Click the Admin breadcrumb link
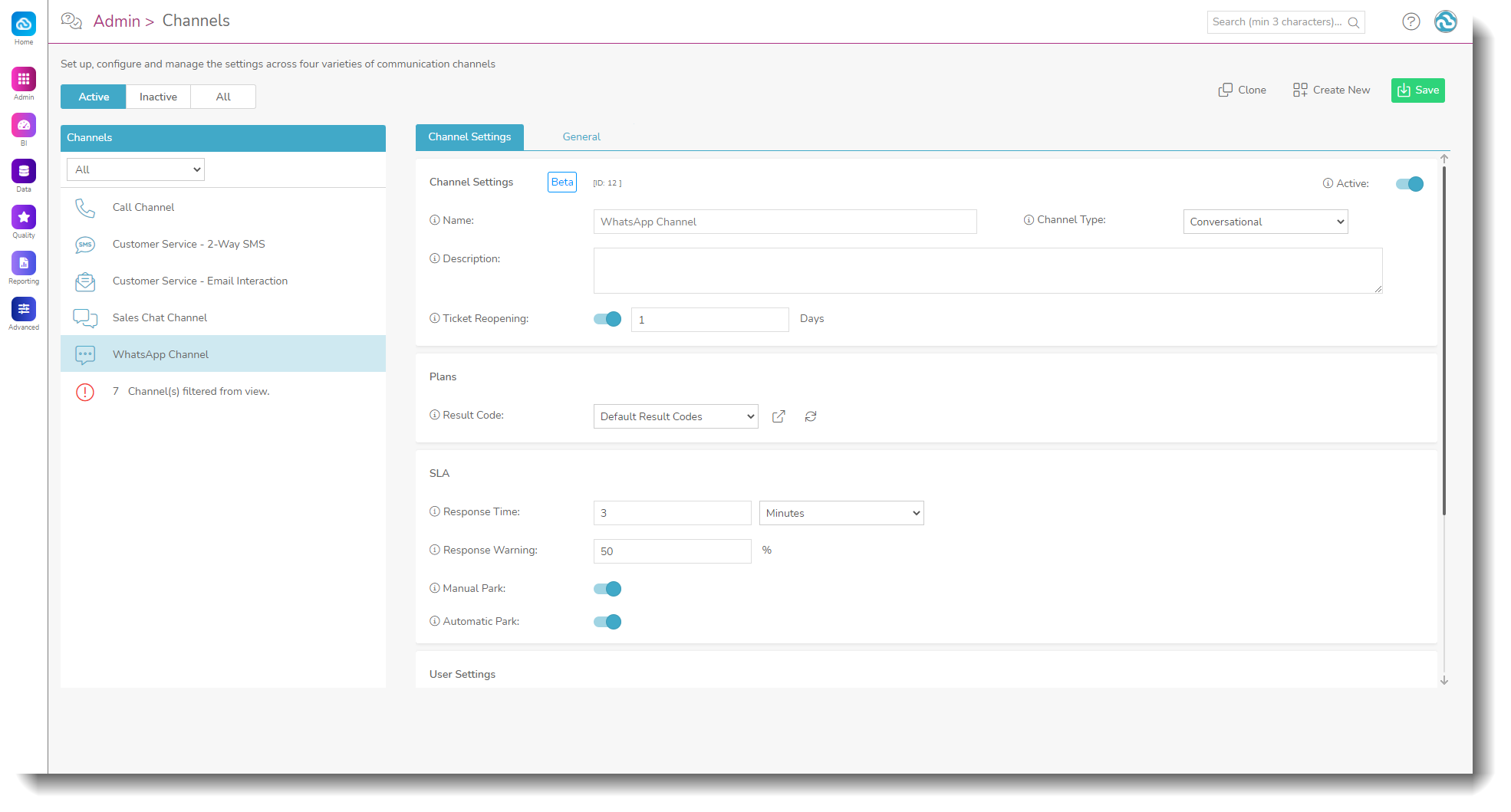The width and height of the screenshot is (1511, 812). click(x=117, y=21)
